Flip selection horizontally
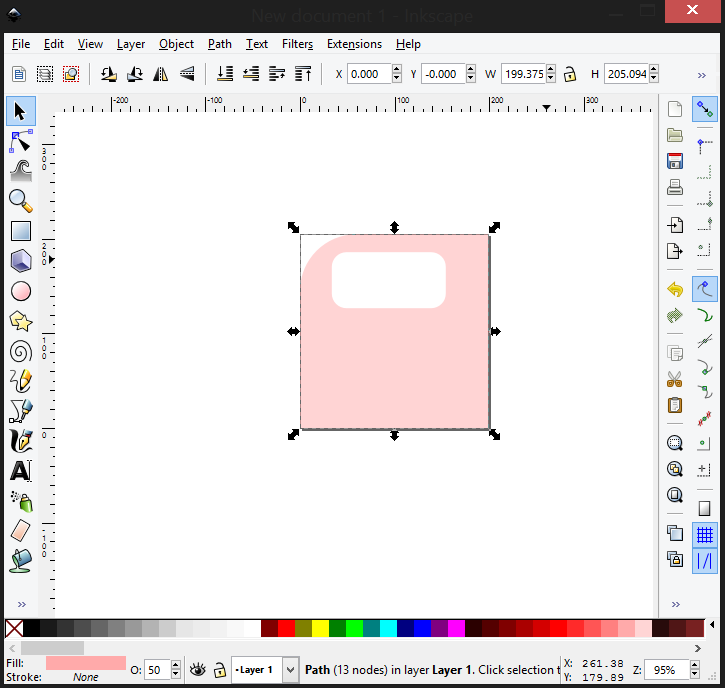 (x=160, y=74)
